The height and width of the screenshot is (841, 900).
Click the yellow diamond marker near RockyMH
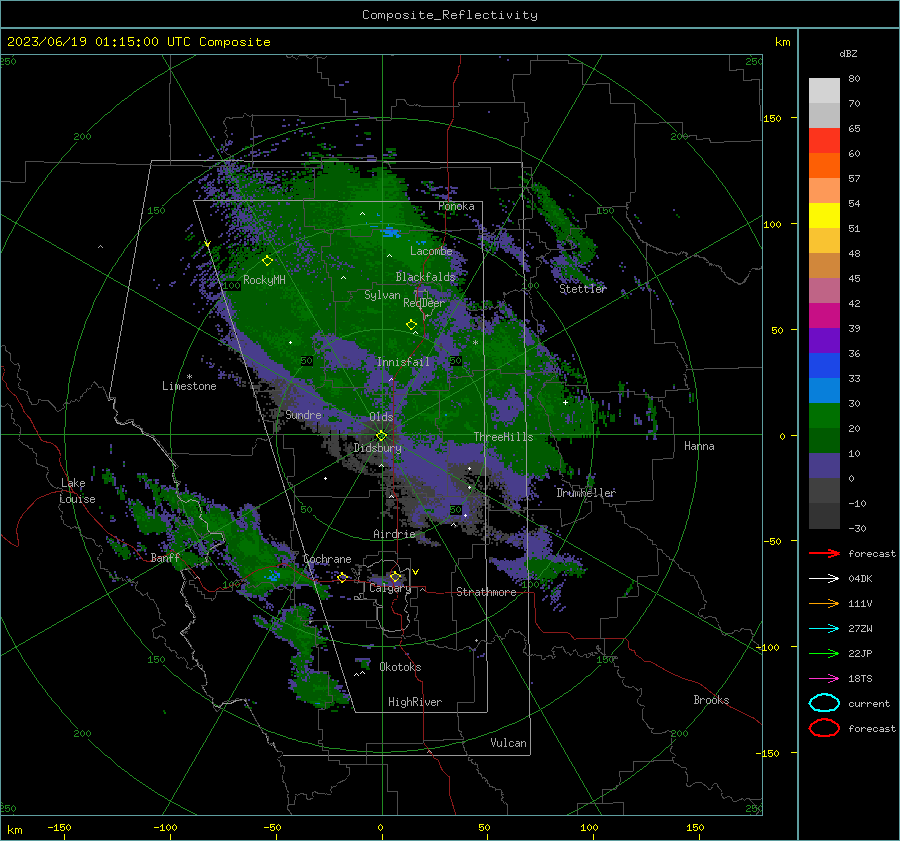pyautogui.click(x=267, y=261)
